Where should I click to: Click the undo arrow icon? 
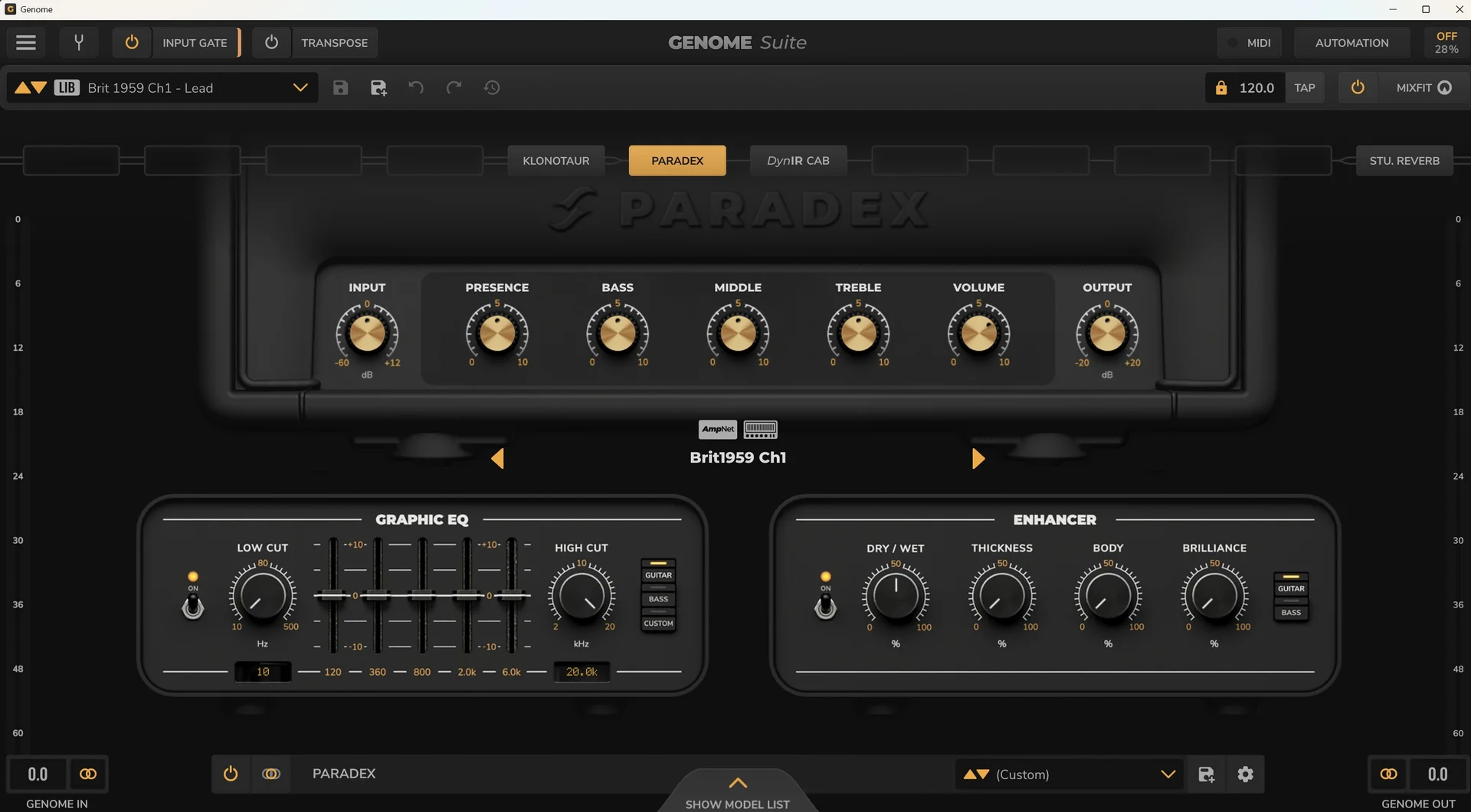(416, 88)
